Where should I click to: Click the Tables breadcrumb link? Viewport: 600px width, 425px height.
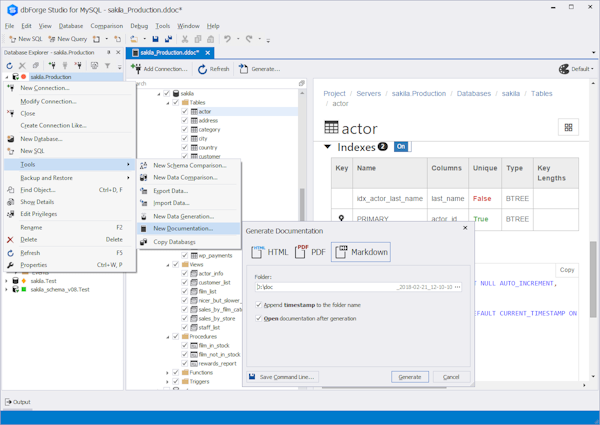(x=541, y=93)
